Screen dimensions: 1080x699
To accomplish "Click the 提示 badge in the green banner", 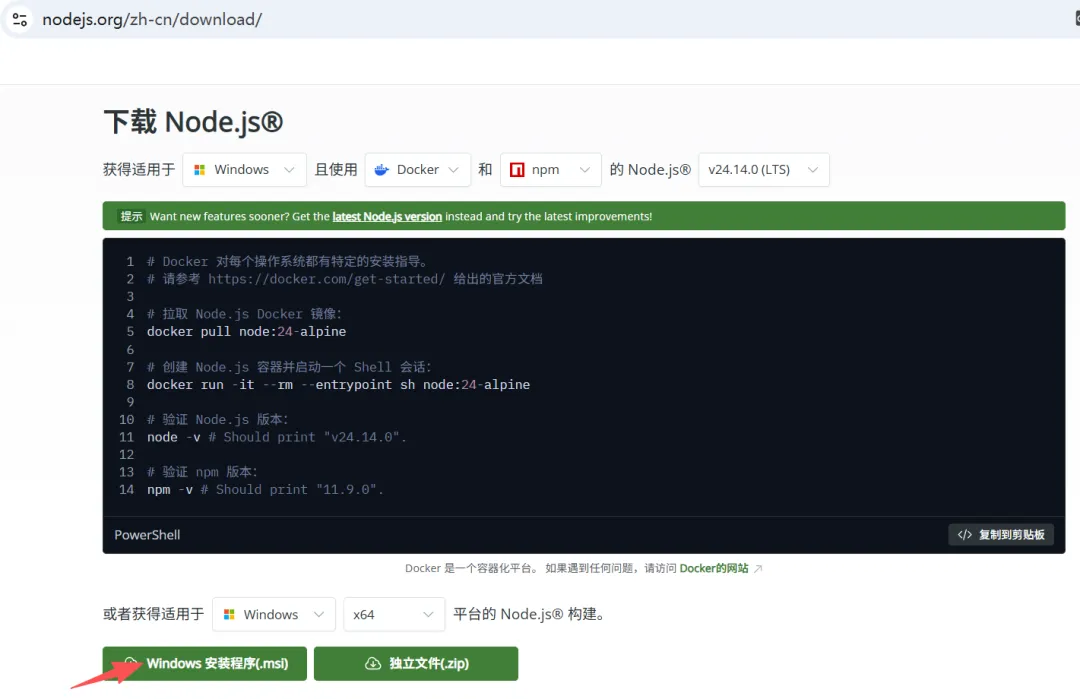I will (131, 216).
